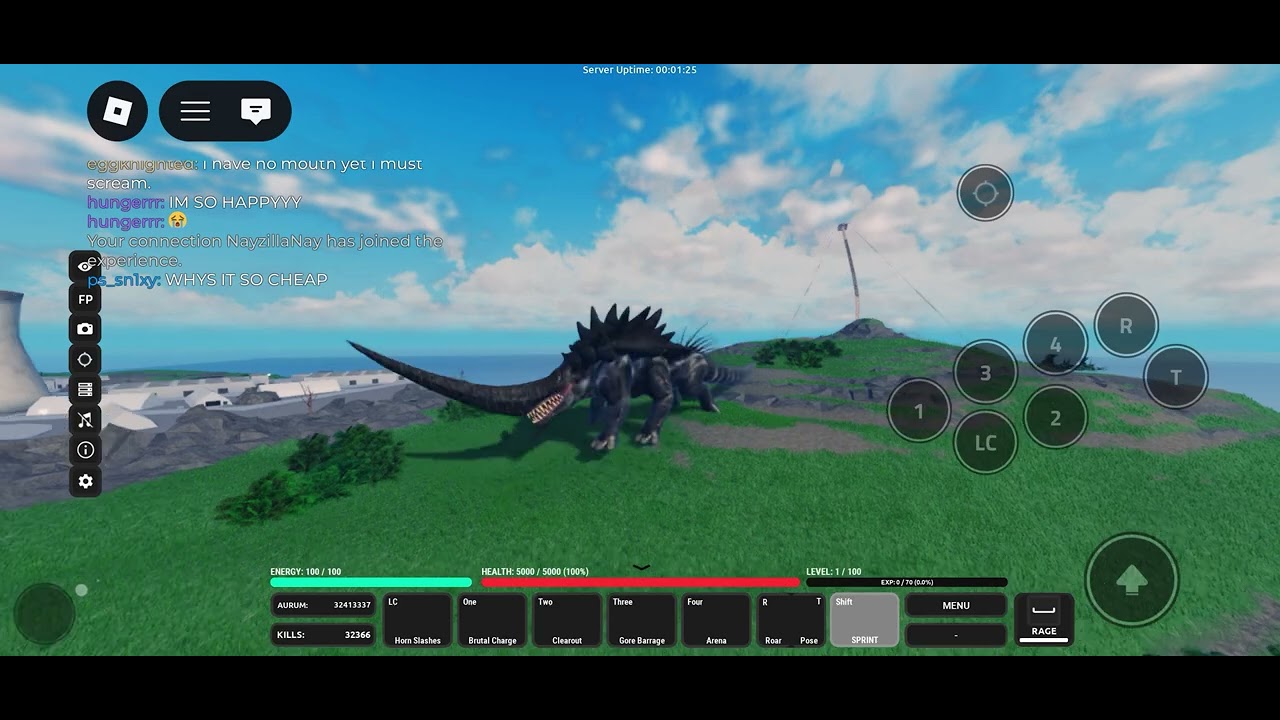Activate the RAGE button

point(1044,620)
